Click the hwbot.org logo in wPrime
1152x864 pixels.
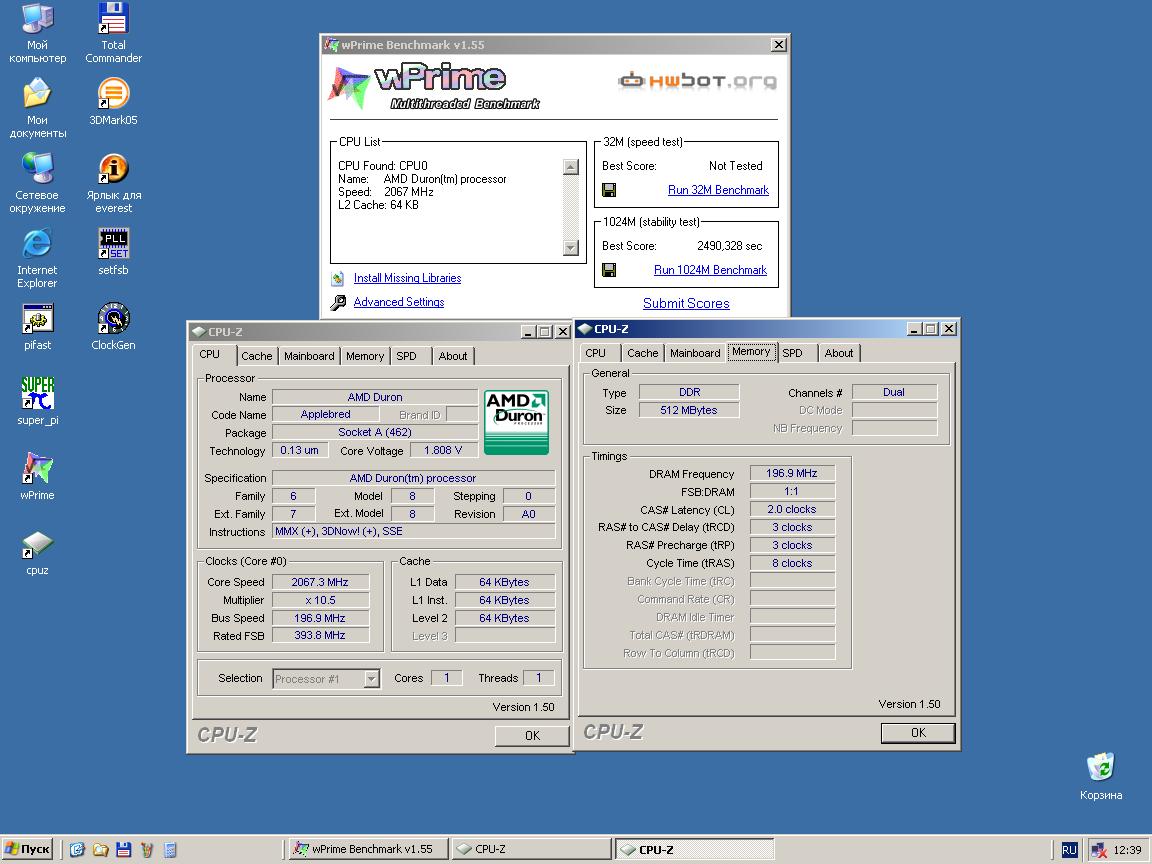point(696,80)
